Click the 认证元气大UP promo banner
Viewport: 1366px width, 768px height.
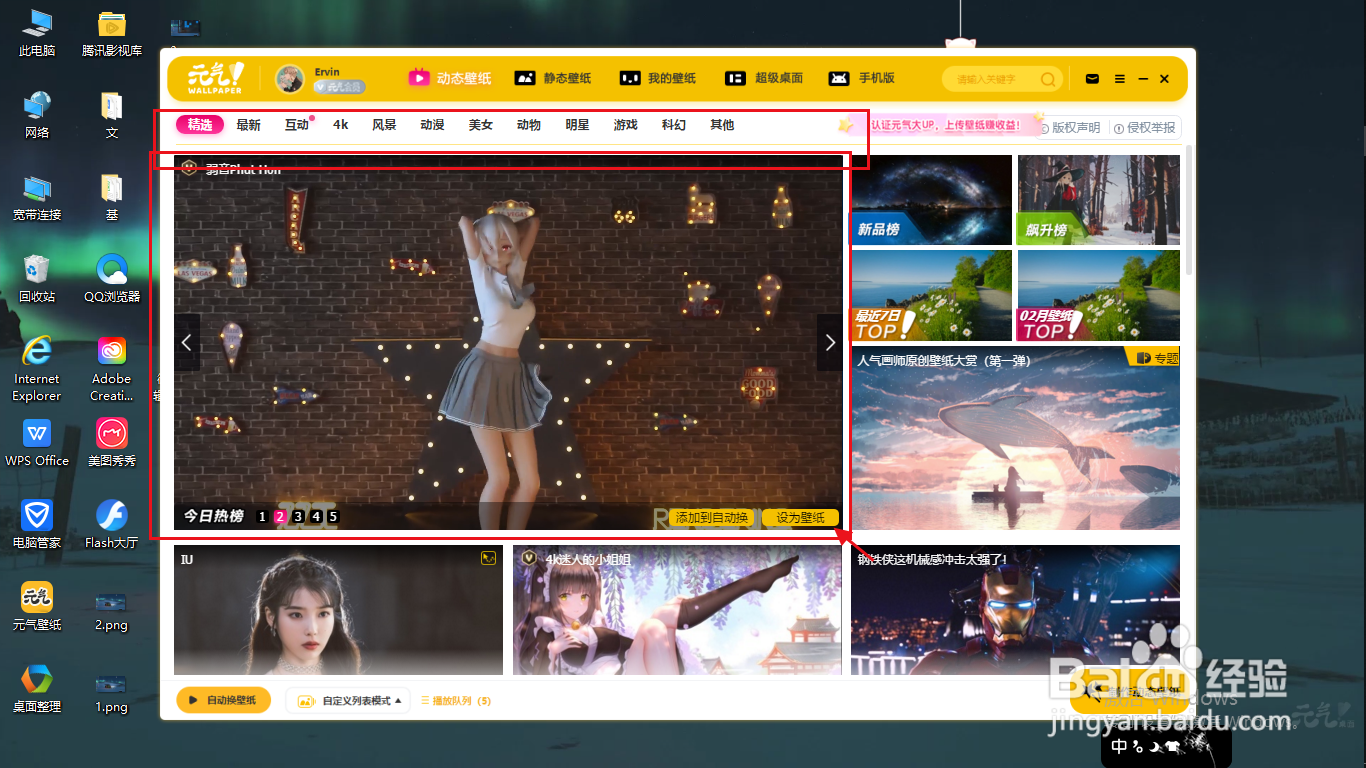click(940, 125)
